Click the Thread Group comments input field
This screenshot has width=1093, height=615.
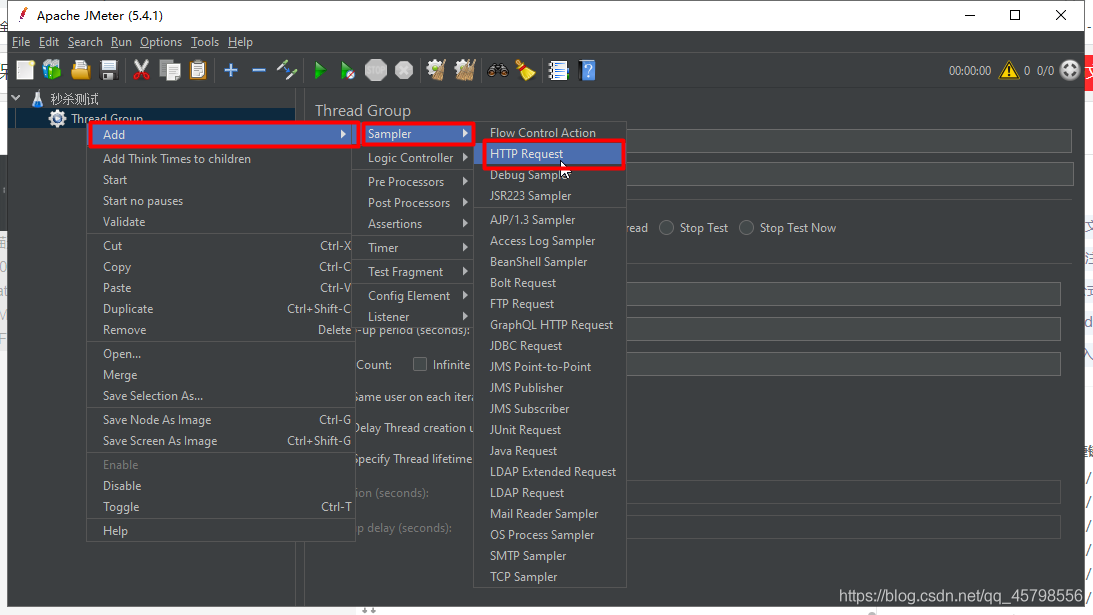(x=849, y=174)
